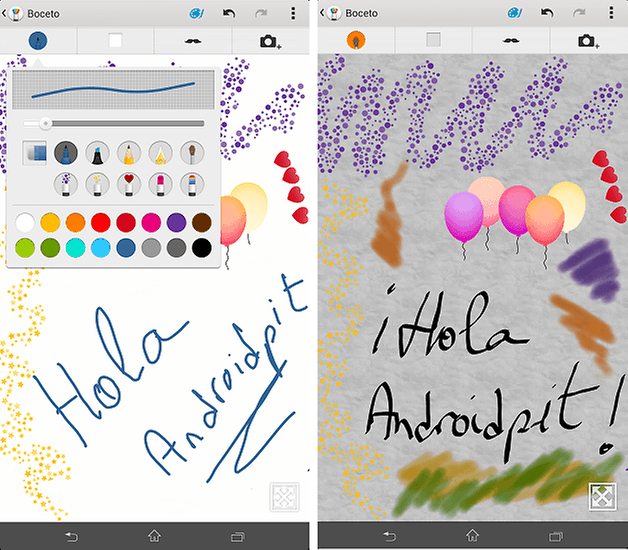This screenshot has height=550, width=628.
Task: Tap Android home button, right screen
Action: pyautogui.click(x=473, y=535)
